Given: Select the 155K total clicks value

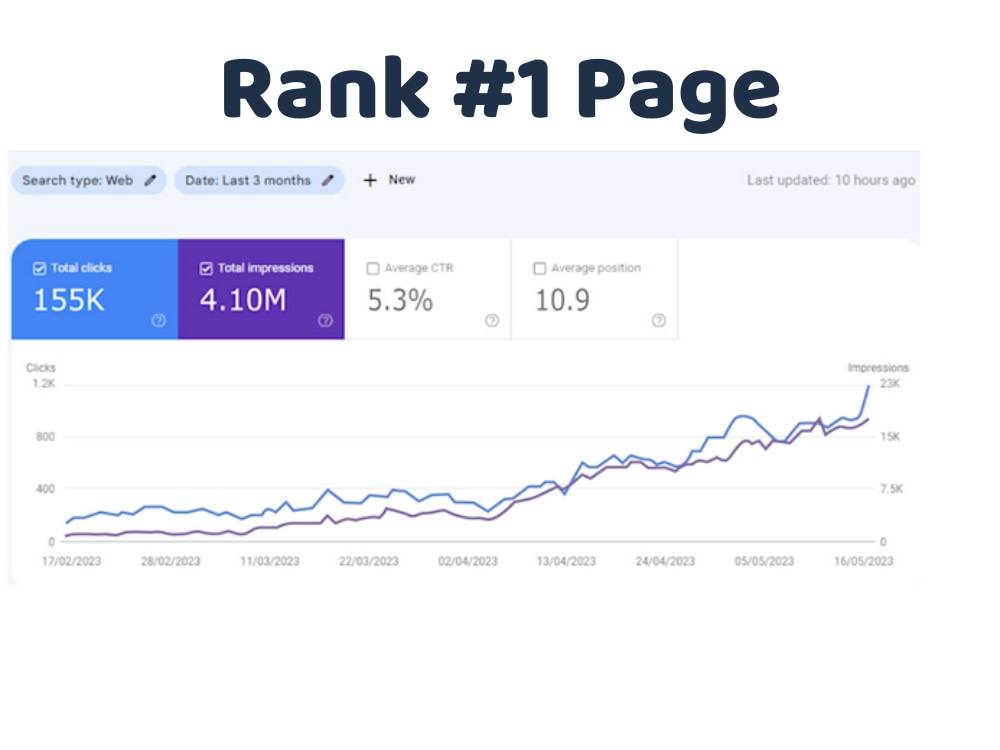Looking at the screenshot, I should [69, 300].
